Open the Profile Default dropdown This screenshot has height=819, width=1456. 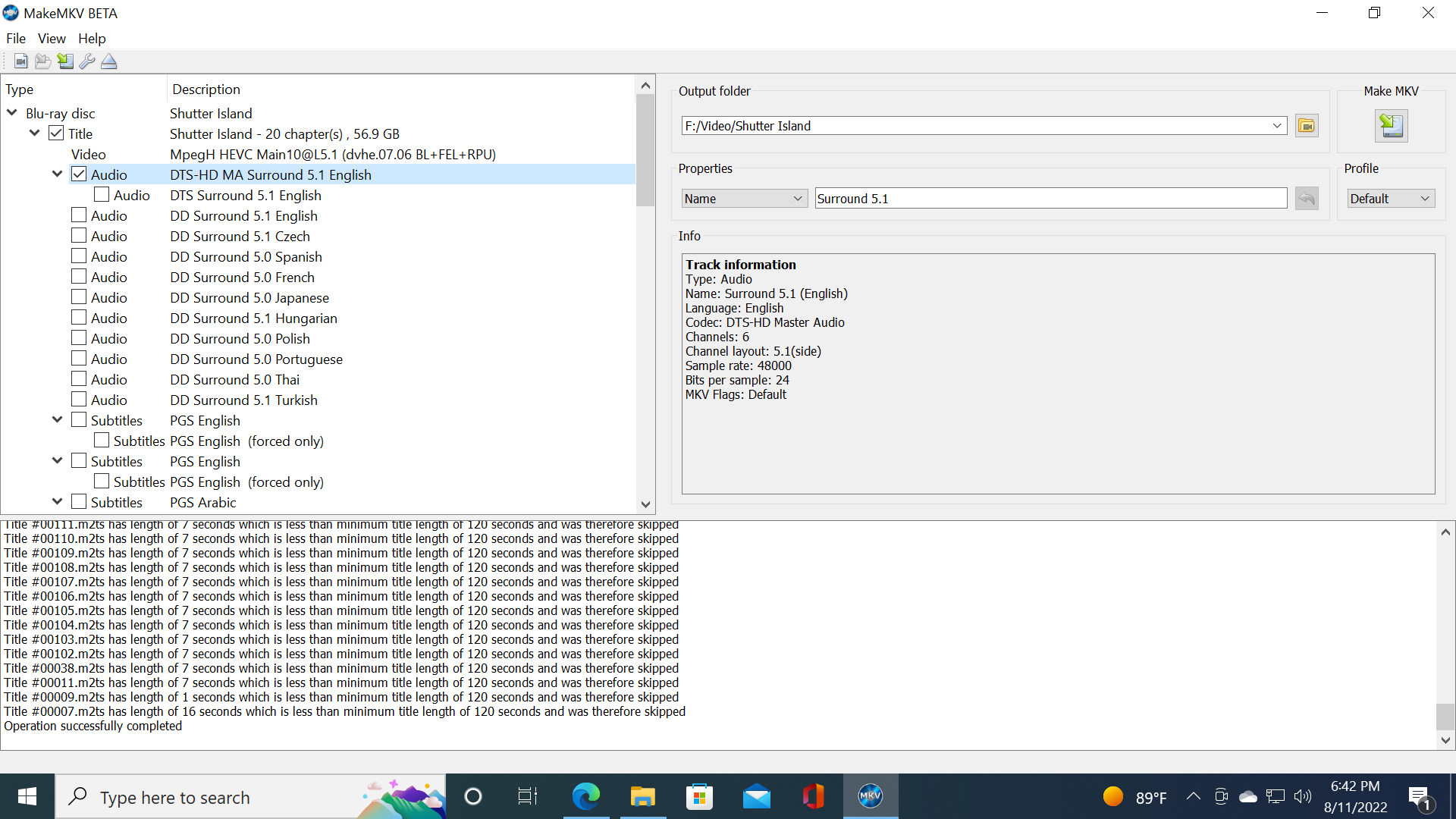1390,199
